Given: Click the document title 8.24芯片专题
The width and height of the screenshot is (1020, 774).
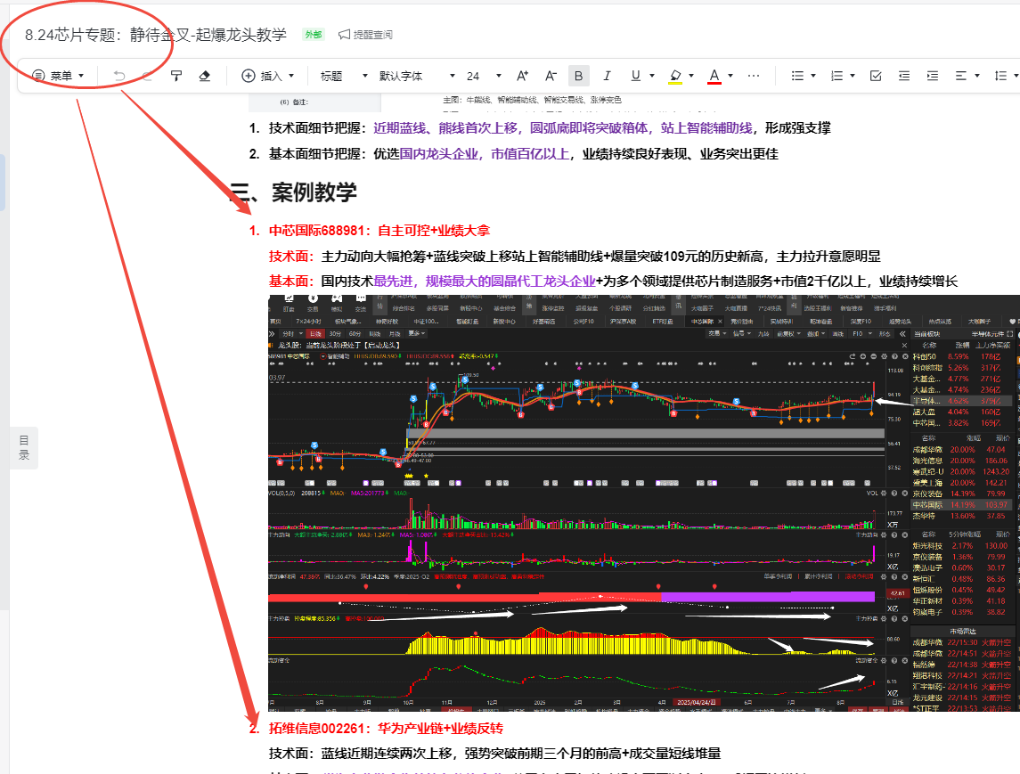Looking at the screenshot, I should (x=155, y=34).
